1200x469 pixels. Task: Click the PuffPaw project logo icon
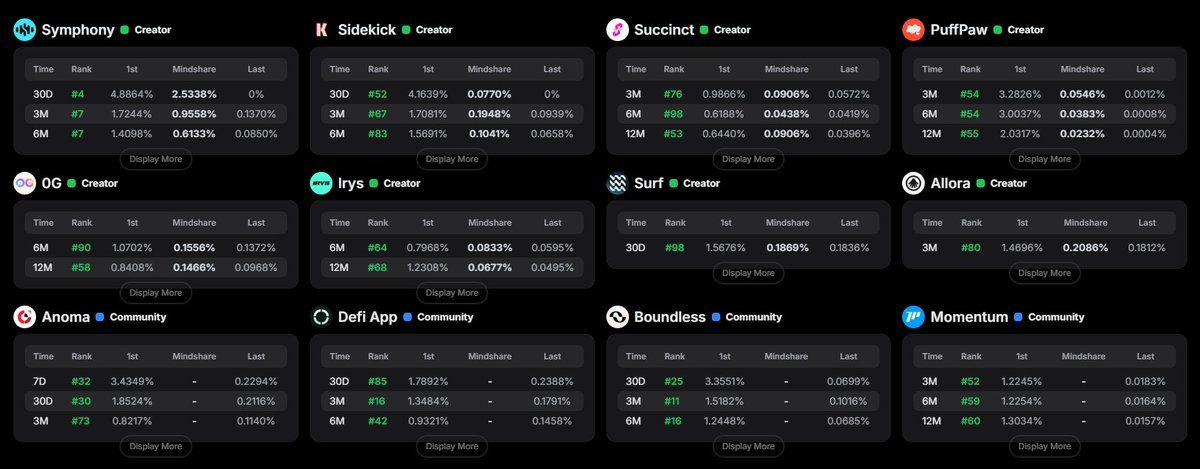(x=913, y=30)
